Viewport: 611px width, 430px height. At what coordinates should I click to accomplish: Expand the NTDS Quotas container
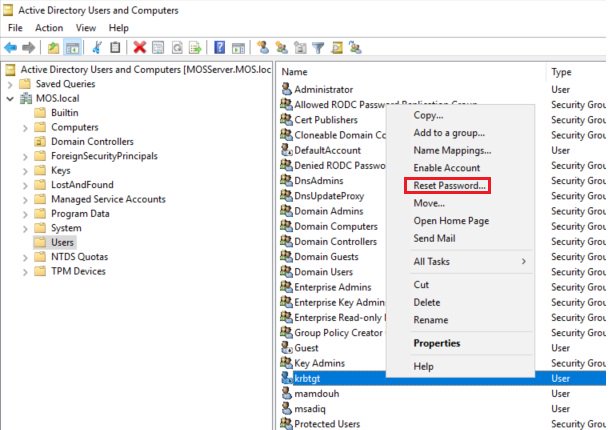[25, 257]
